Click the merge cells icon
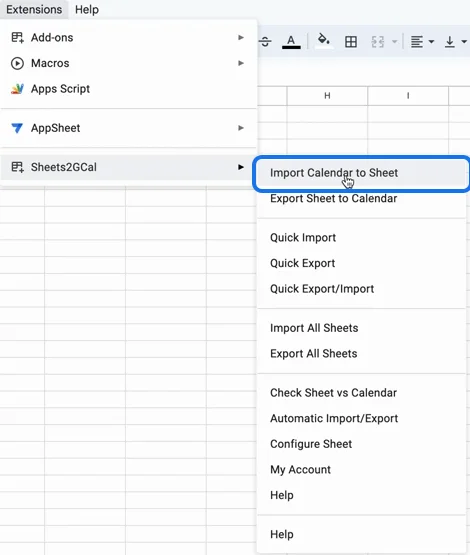This screenshot has width=470, height=555. click(x=378, y=42)
